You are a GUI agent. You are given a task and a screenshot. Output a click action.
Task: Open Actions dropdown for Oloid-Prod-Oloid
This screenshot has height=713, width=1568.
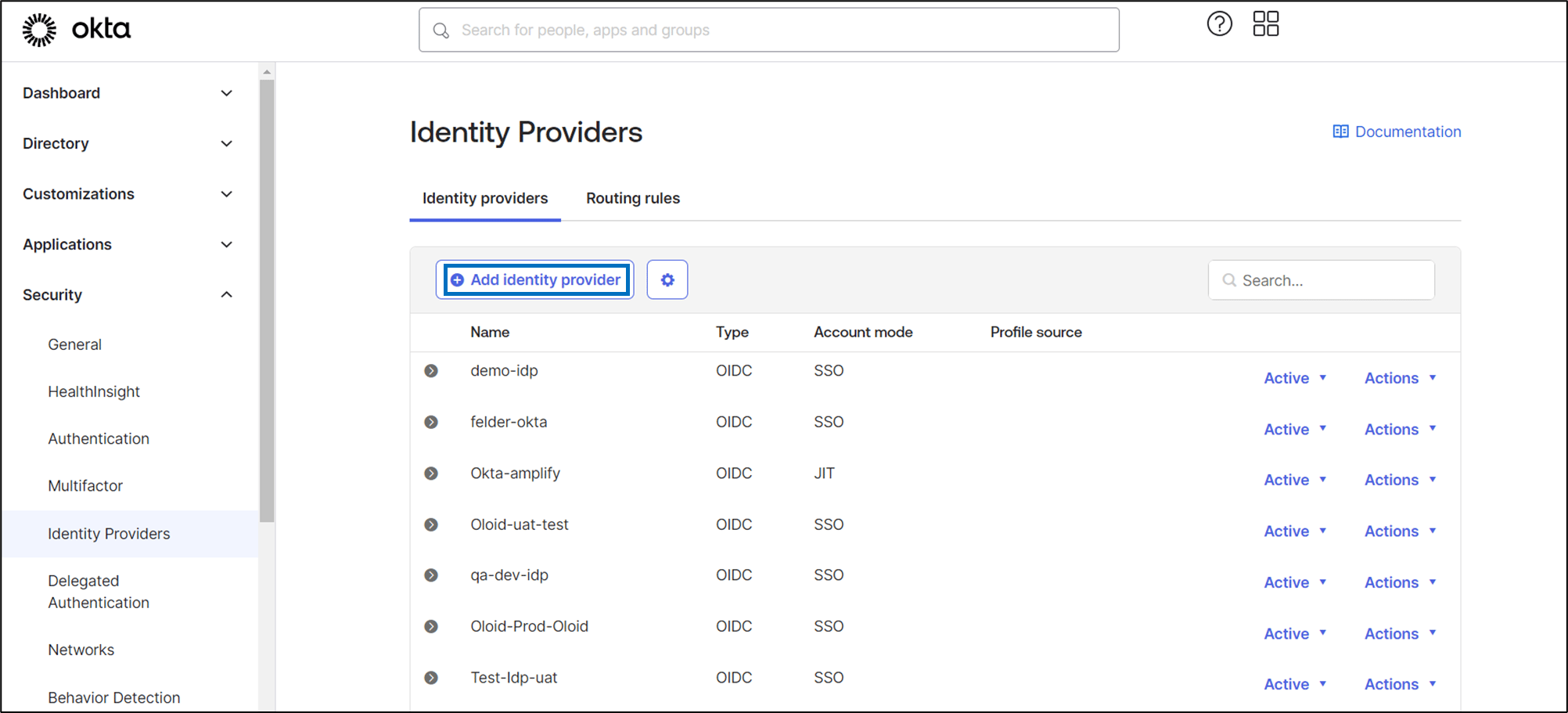[x=1401, y=633]
